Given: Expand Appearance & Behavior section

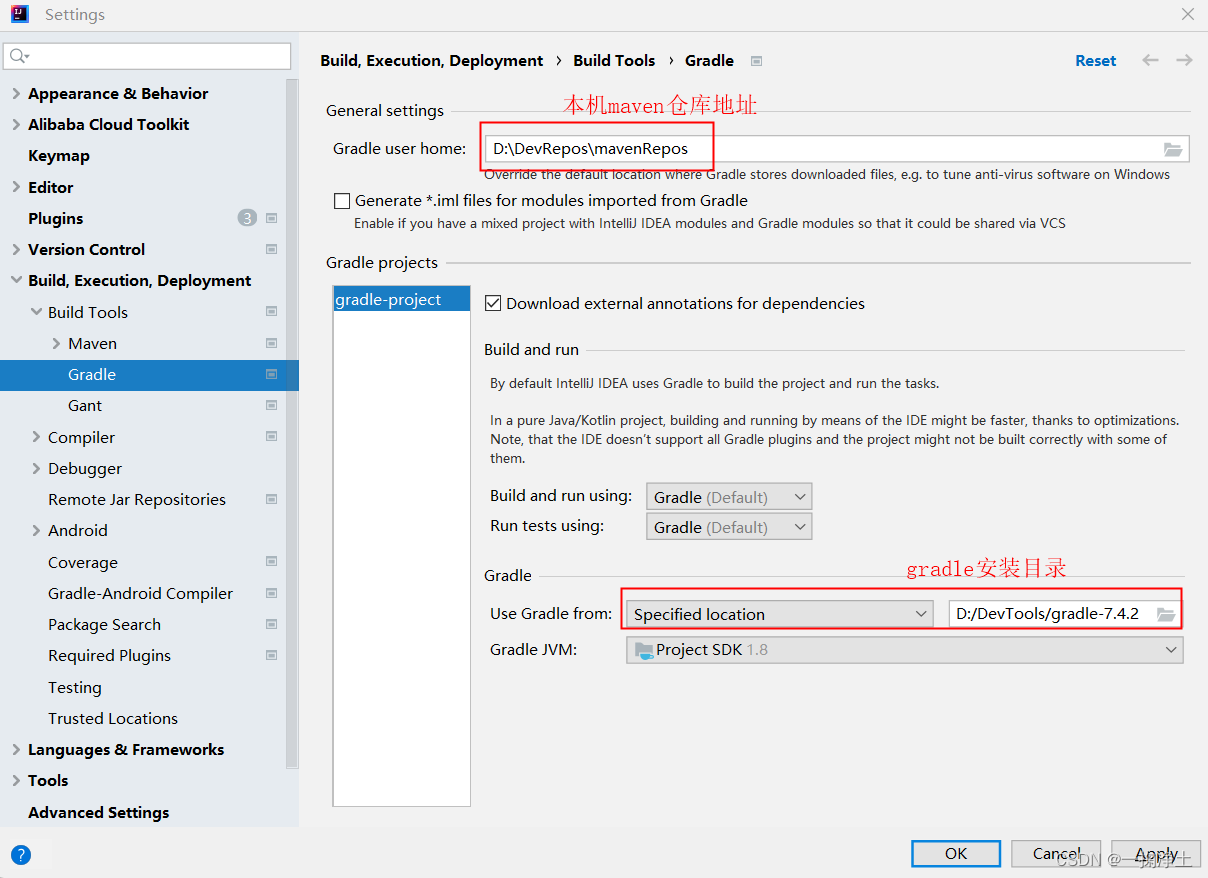Looking at the screenshot, I should (x=16, y=93).
